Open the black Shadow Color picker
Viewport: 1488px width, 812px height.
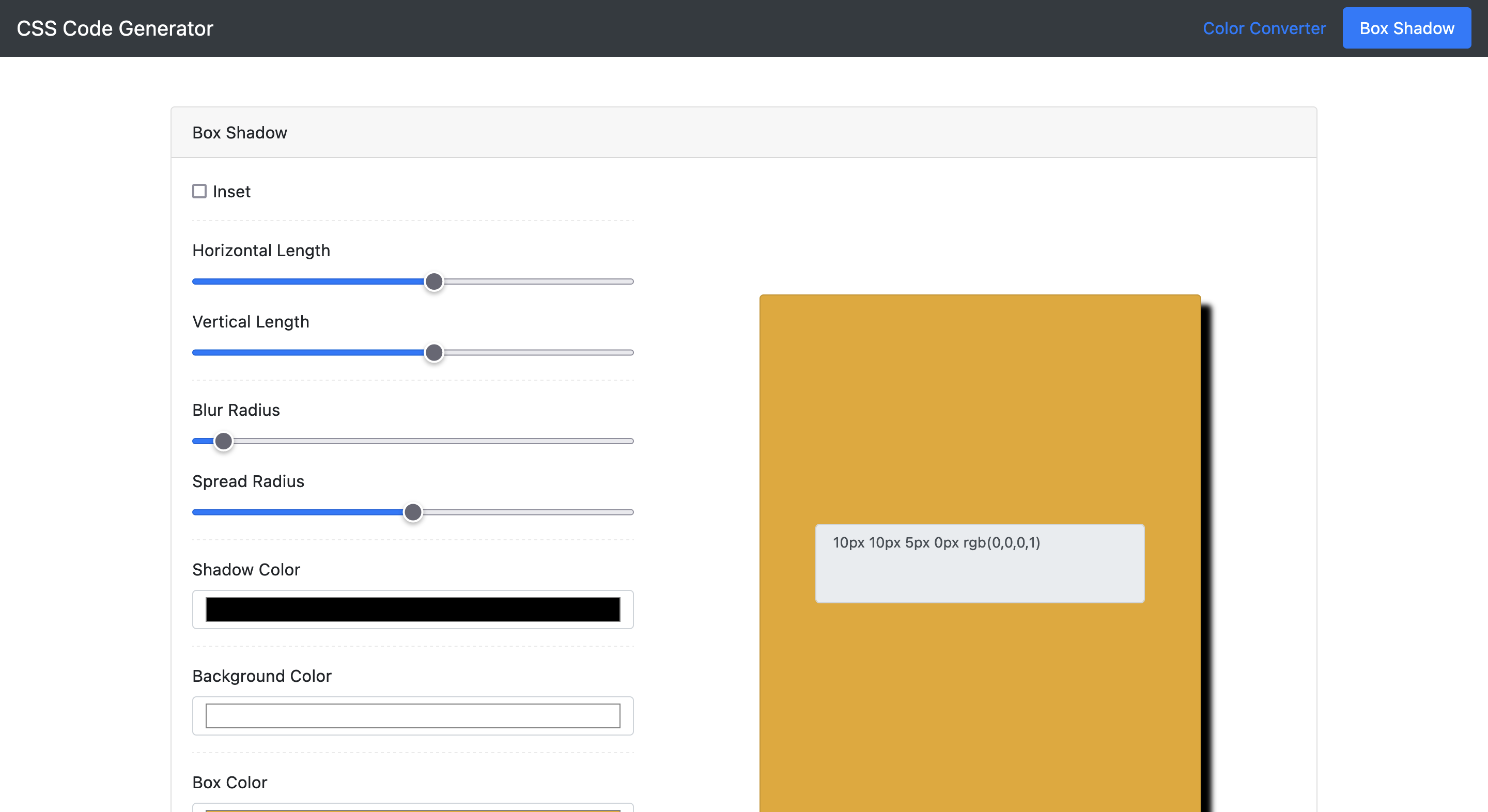412,610
